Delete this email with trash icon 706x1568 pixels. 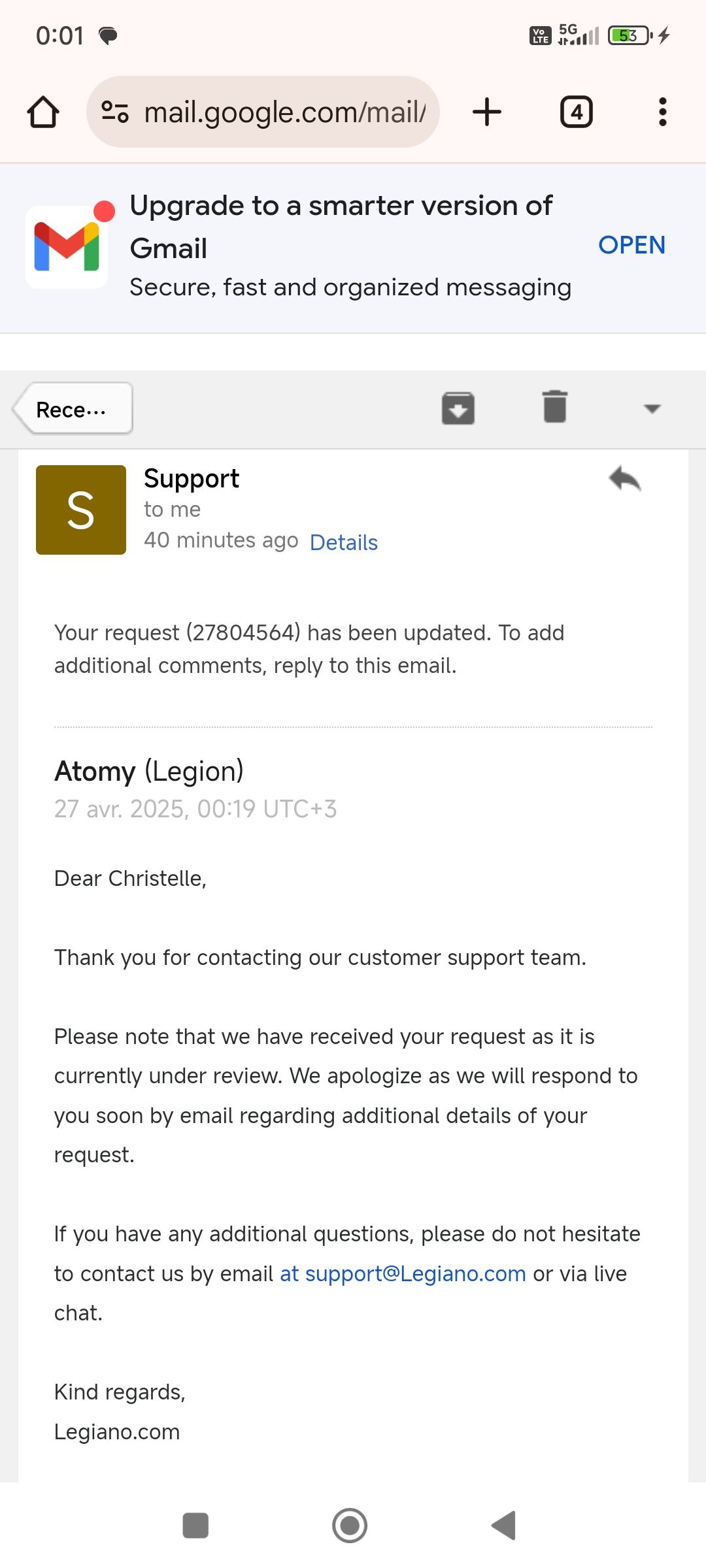pos(554,408)
